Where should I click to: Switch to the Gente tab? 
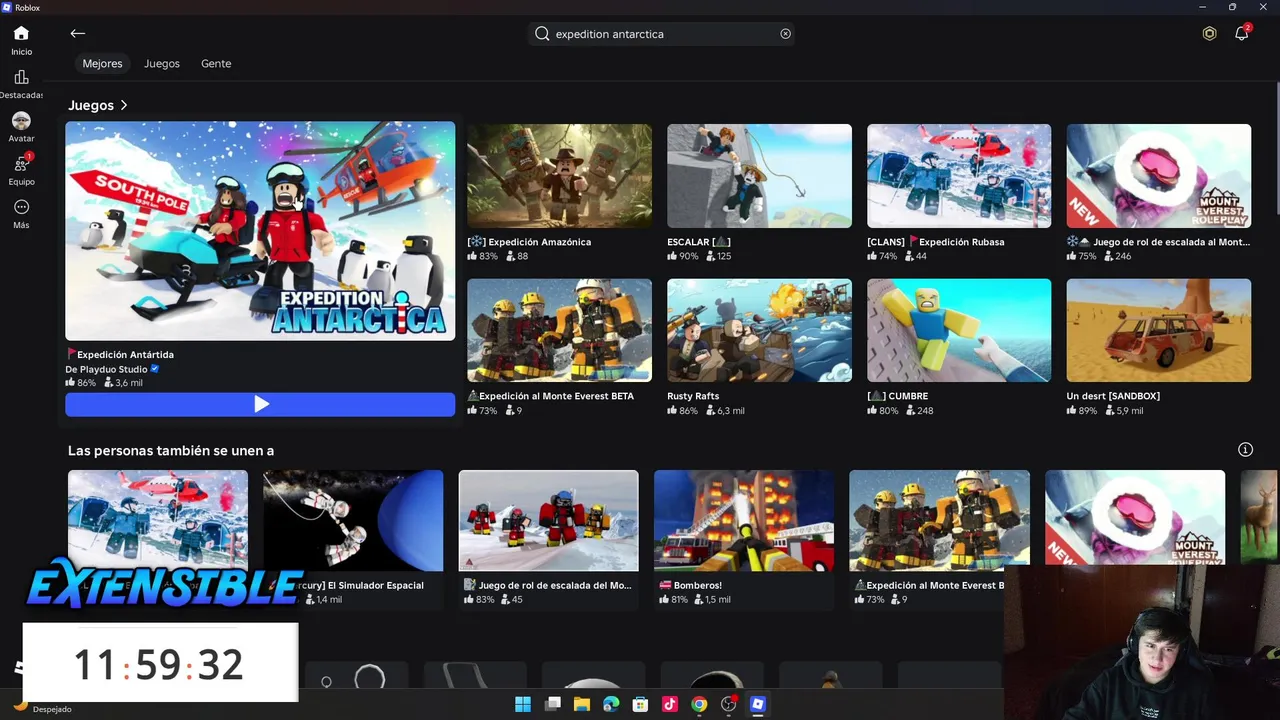[216, 64]
